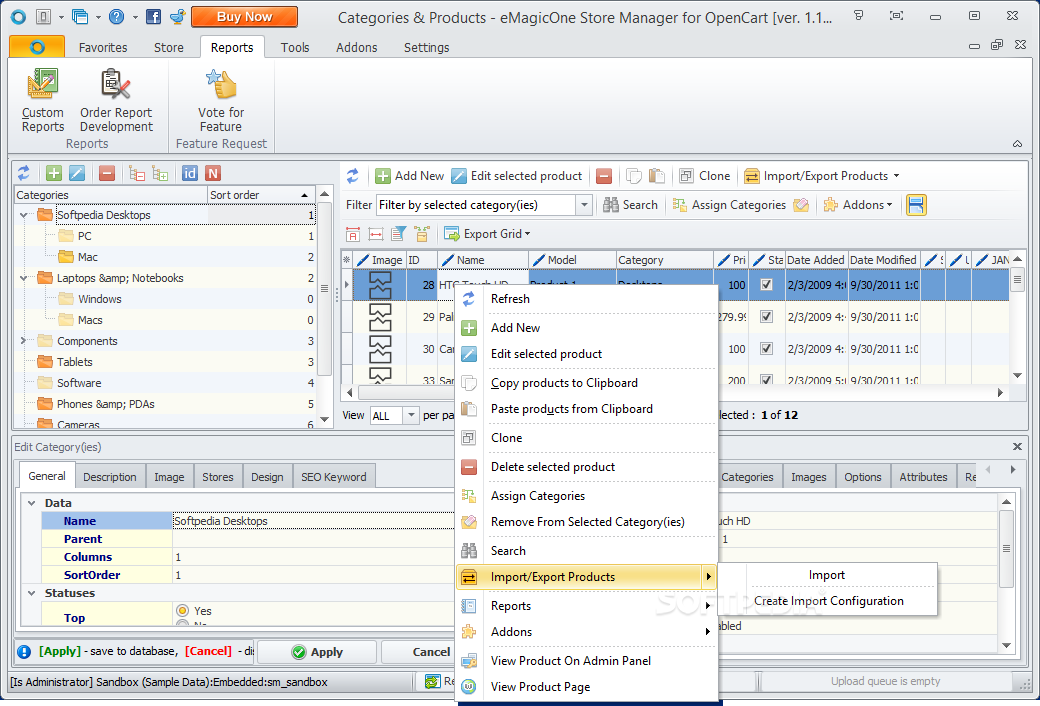The width and height of the screenshot is (1040, 706).
Task: Open the help question mark icon
Action: [x=116, y=17]
